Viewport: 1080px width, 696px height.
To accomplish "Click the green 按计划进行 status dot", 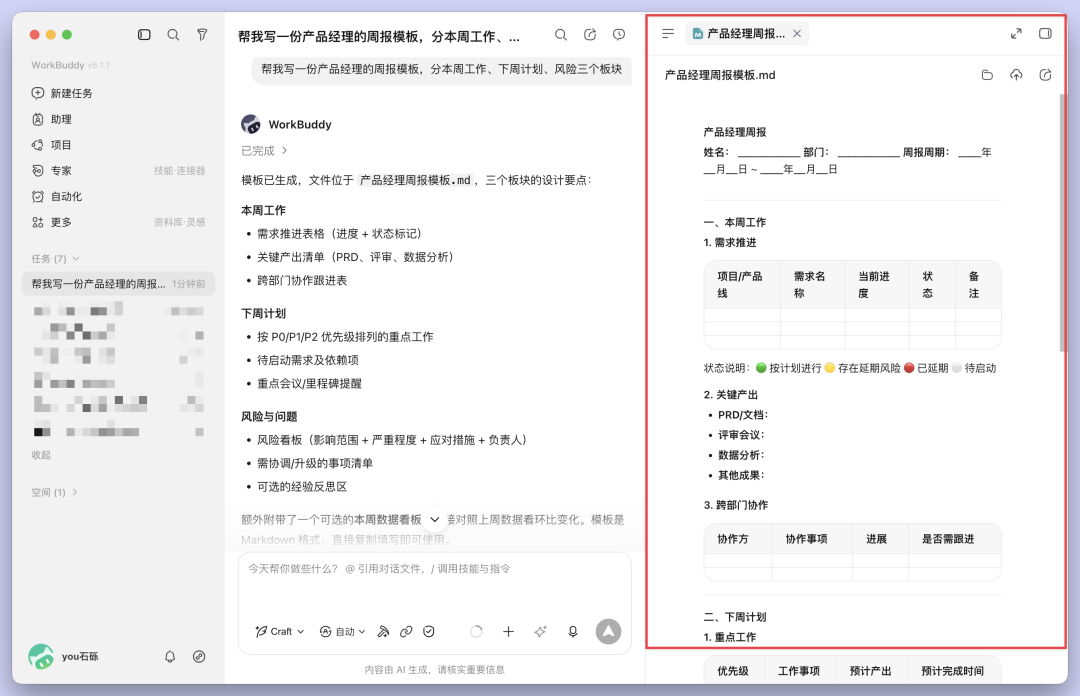I will coord(761,368).
